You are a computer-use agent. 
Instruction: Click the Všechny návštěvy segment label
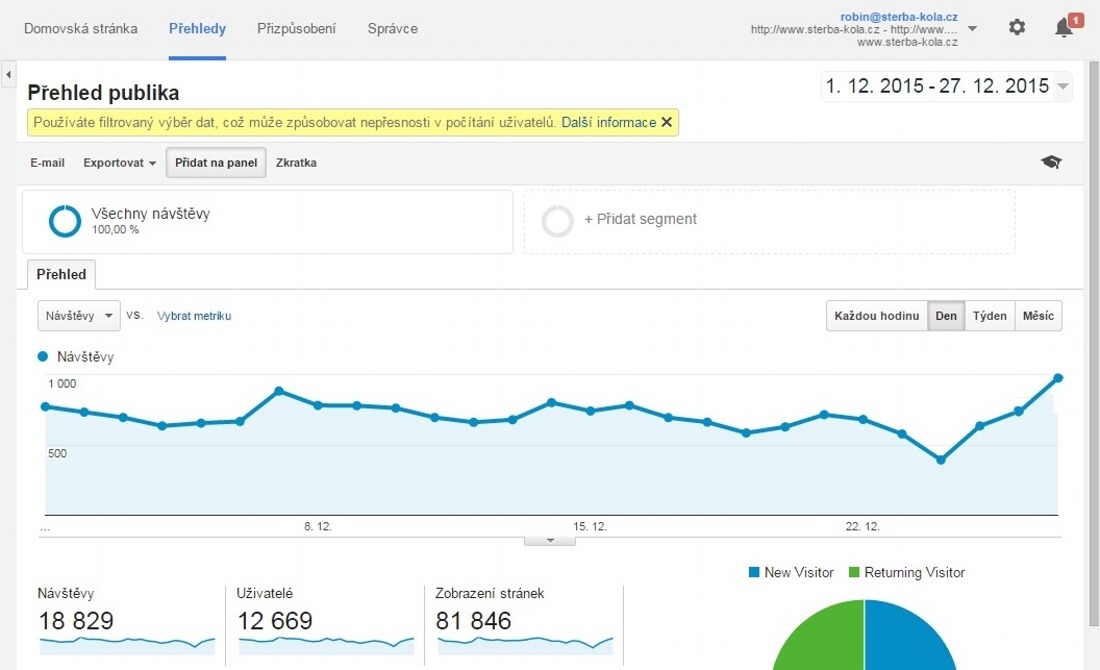[150, 214]
